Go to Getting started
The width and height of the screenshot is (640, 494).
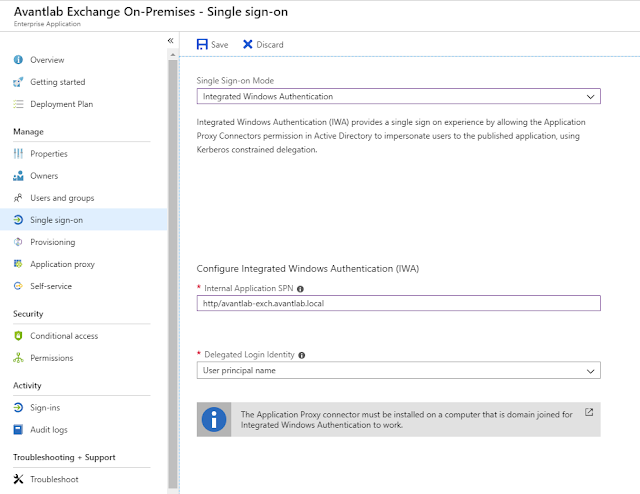pos(83,82)
